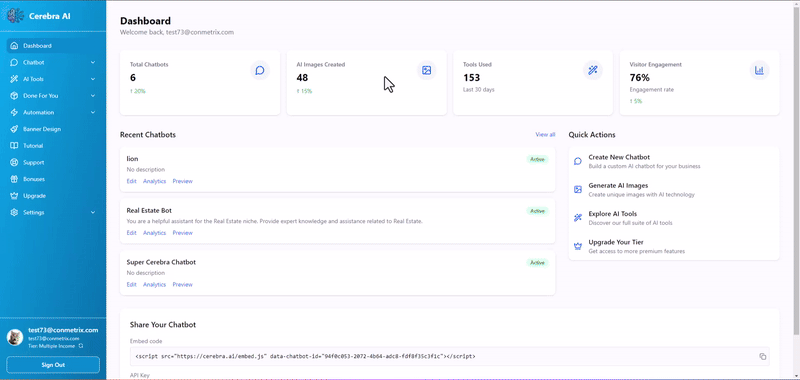The width and height of the screenshot is (800, 380).
Task: Expand the Chatbot menu chevron
Action: [93, 62]
